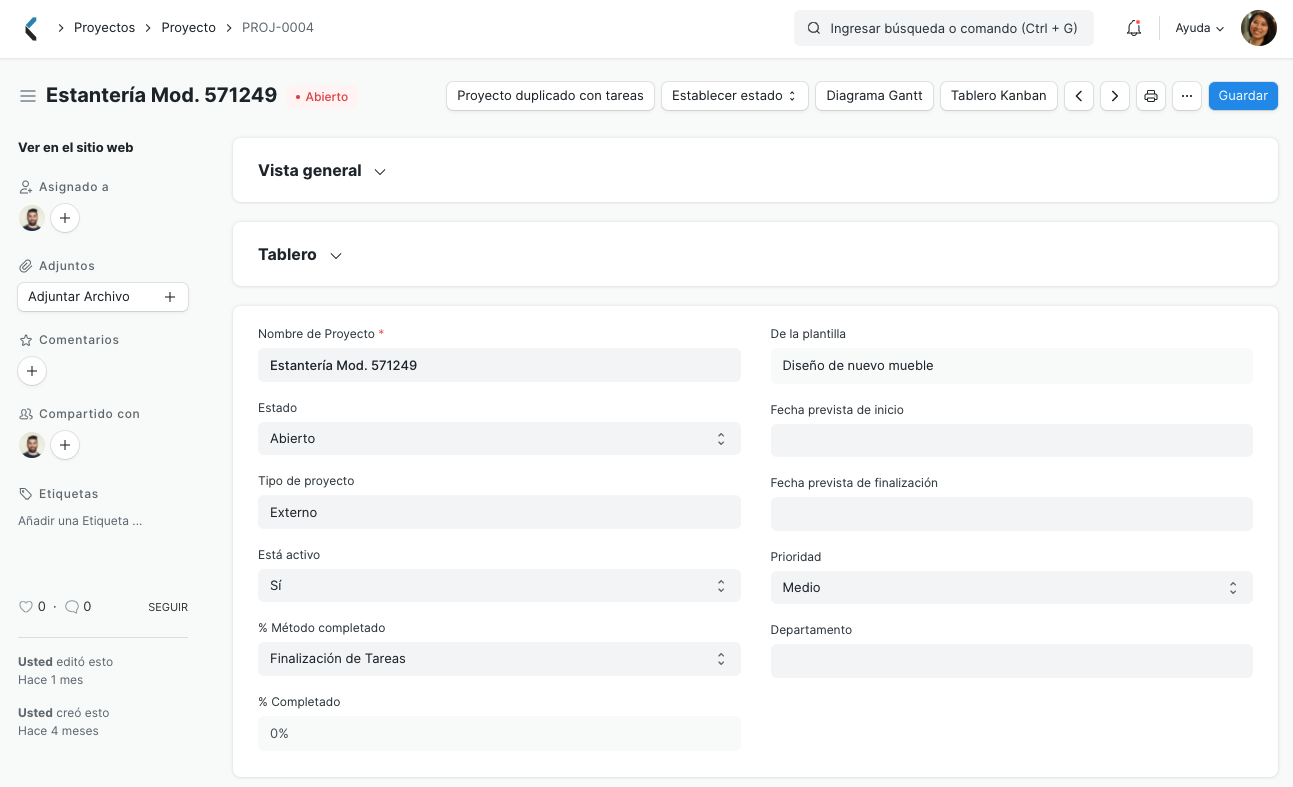This screenshot has width=1293, height=787.
Task: Open the Ayuda help menu
Action: pyautogui.click(x=1200, y=28)
